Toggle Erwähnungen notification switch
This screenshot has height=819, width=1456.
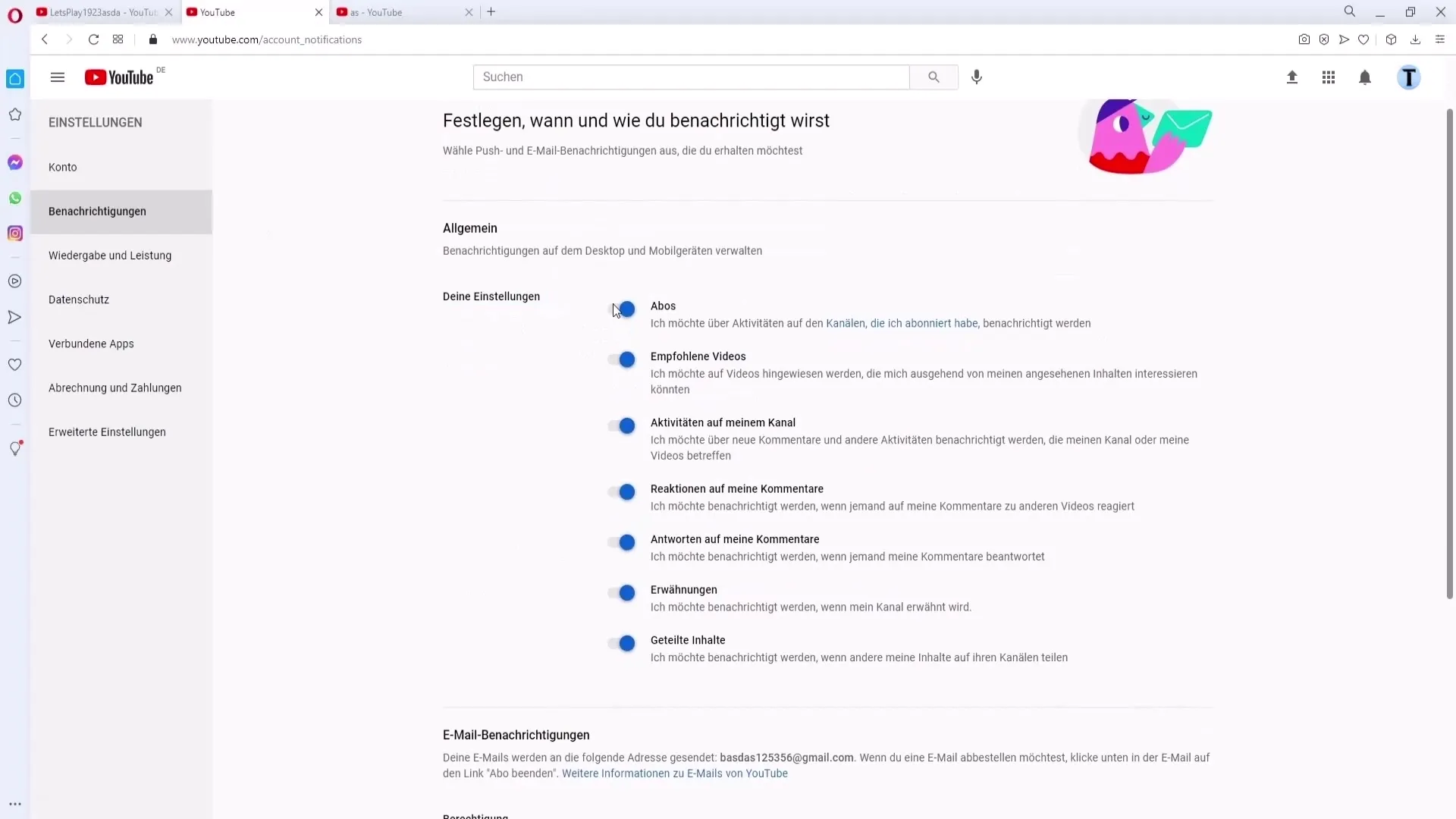pyautogui.click(x=623, y=593)
